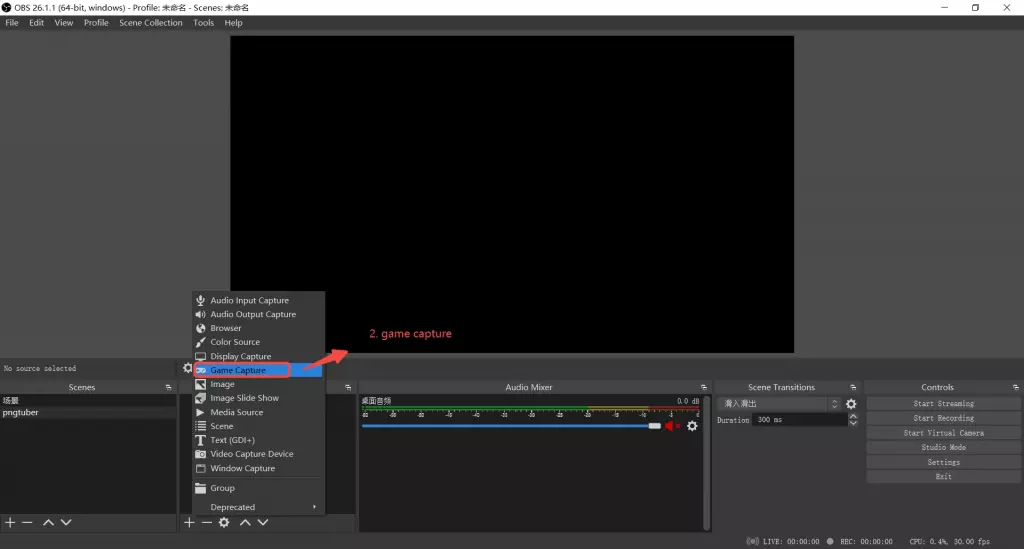Image resolution: width=1024 pixels, height=549 pixels.
Task: Click the Exit button
Action: click(x=943, y=477)
